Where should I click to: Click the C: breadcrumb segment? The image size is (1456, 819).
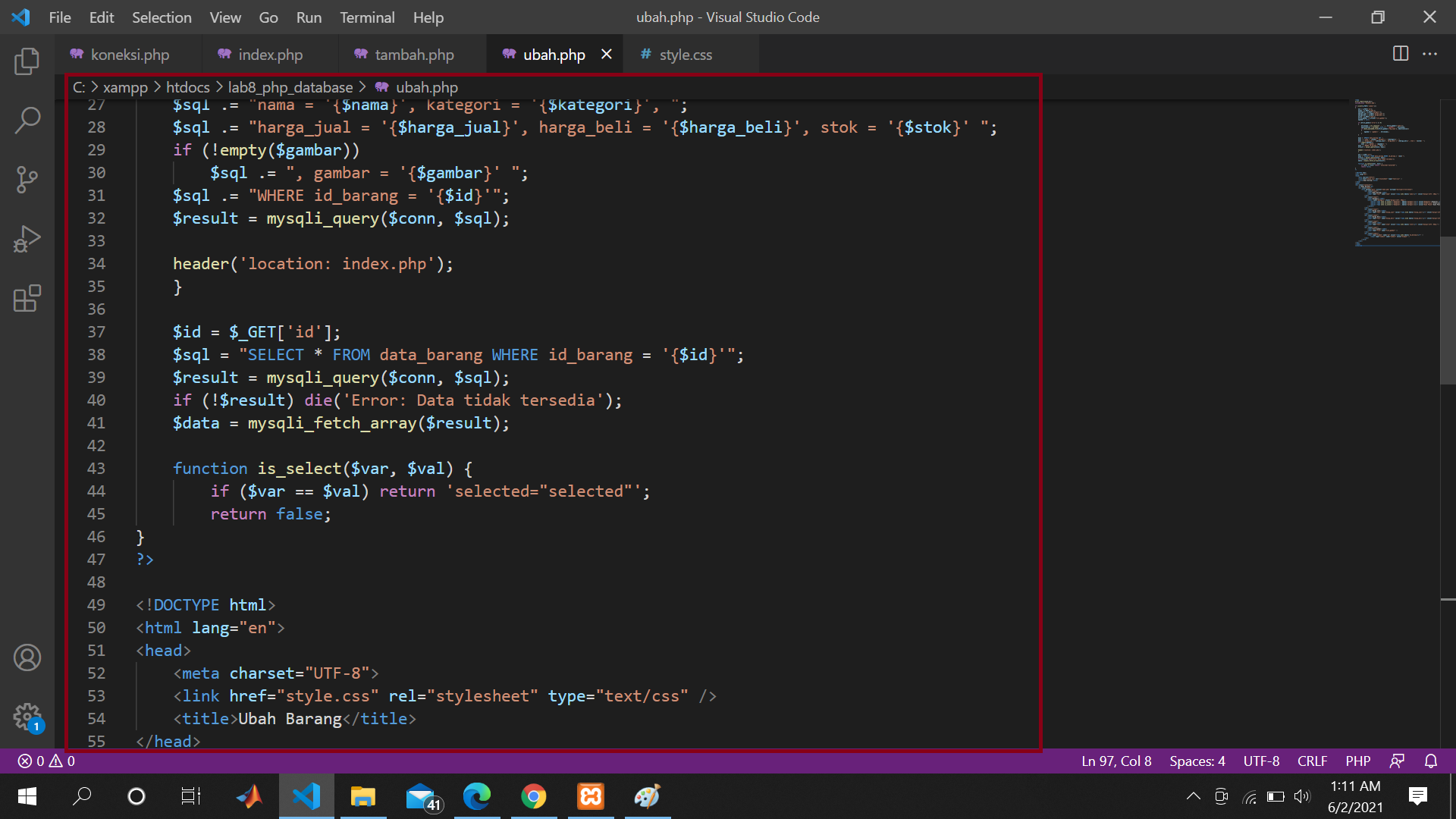click(x=79, y=87)
